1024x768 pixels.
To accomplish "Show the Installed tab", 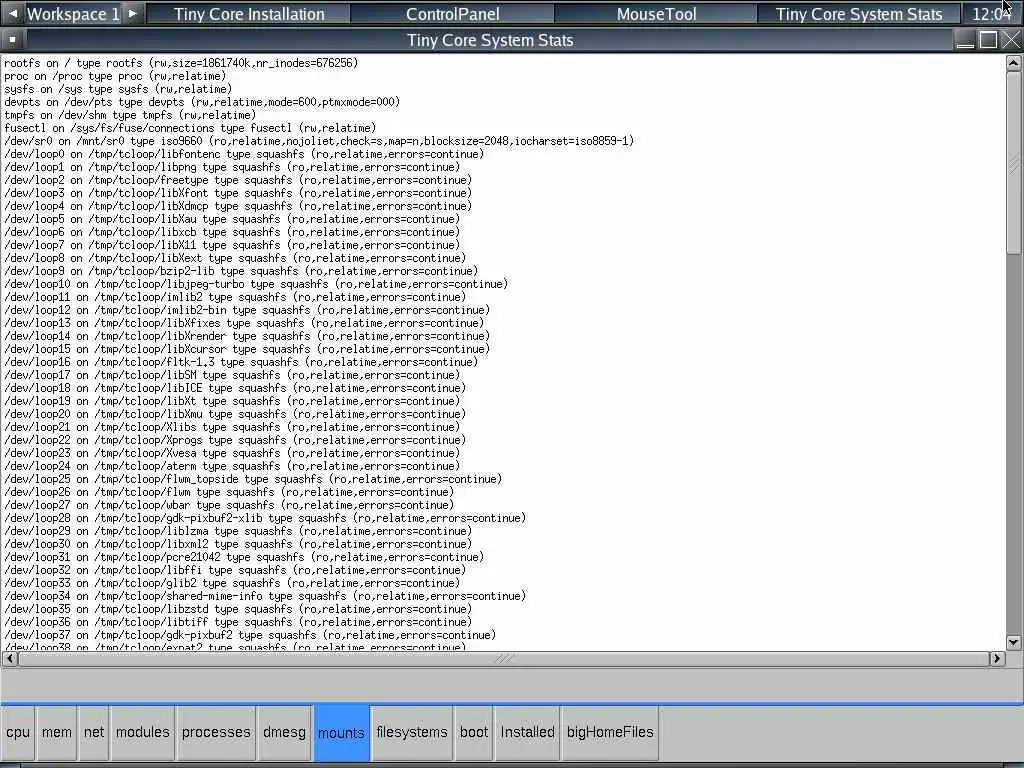I will pos(528,733).
